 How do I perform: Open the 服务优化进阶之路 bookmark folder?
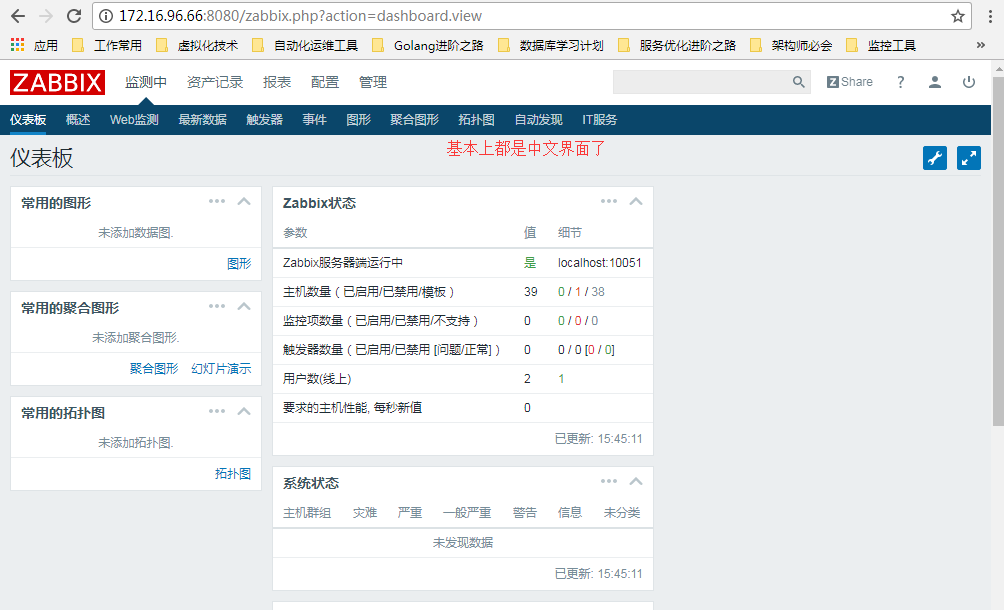676,45
